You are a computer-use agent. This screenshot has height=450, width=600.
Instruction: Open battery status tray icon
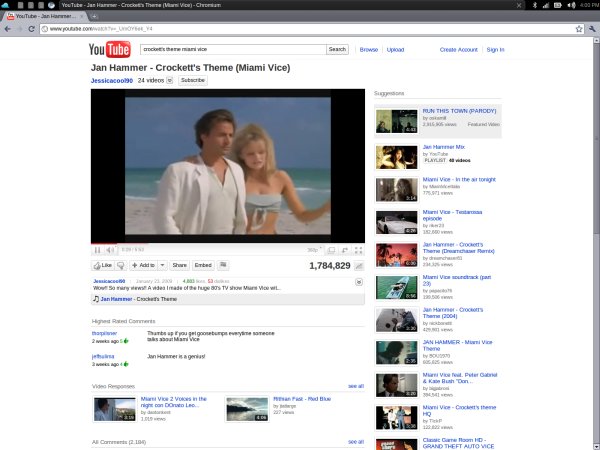coord(558,5)
